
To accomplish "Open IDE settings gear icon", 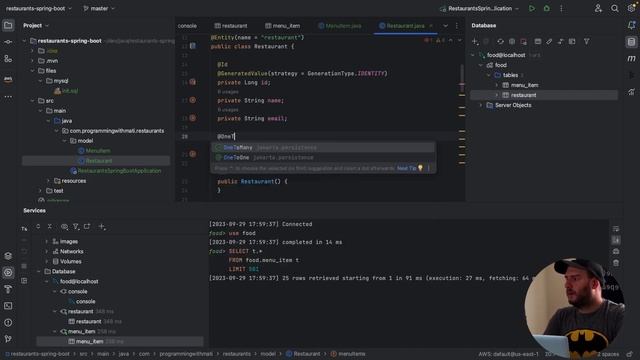I will click(631, 8).
